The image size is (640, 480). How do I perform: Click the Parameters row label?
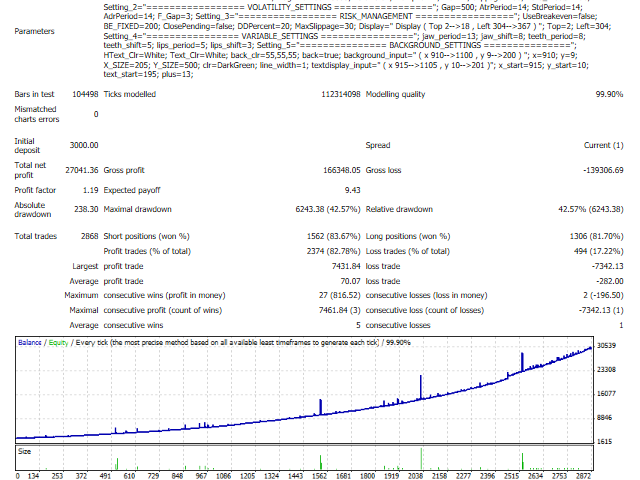(x=36, y=31)
